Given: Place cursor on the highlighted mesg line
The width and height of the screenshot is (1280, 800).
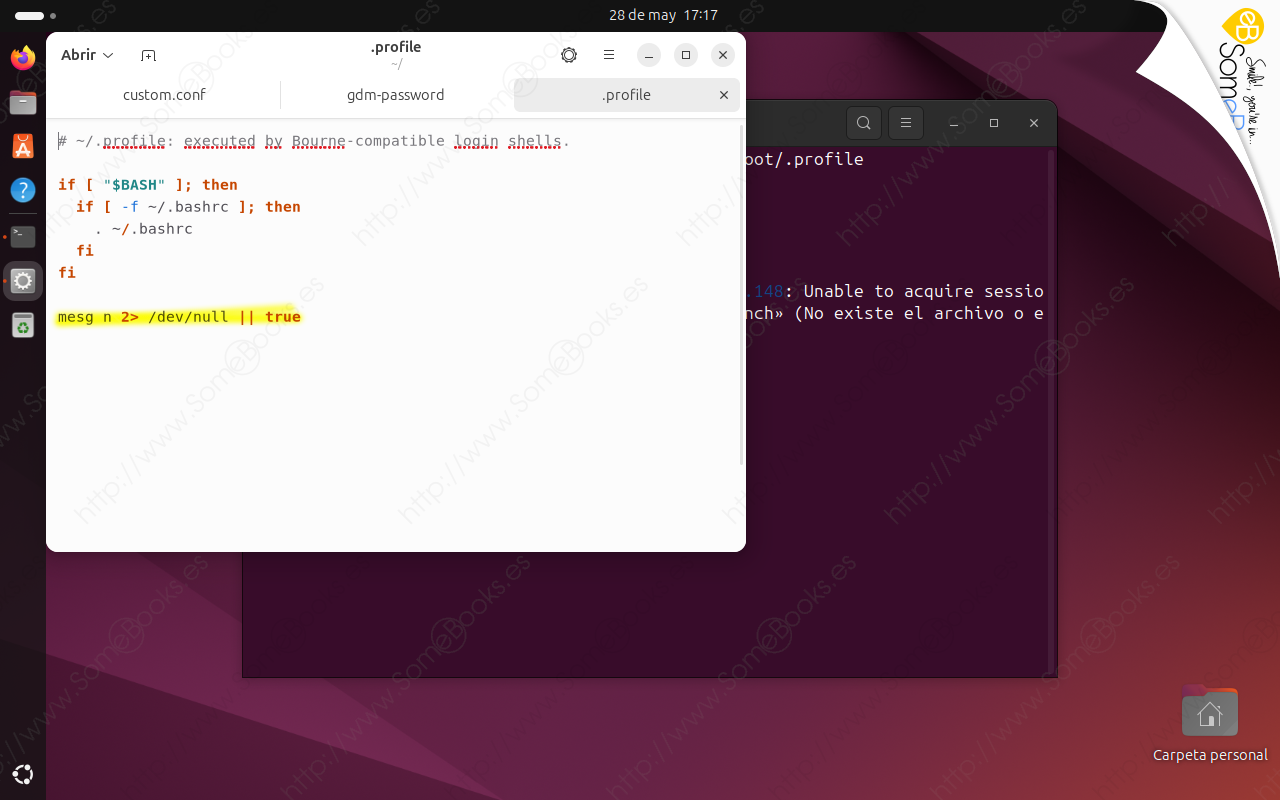Looking at the screenshot, I should [178, 316].
